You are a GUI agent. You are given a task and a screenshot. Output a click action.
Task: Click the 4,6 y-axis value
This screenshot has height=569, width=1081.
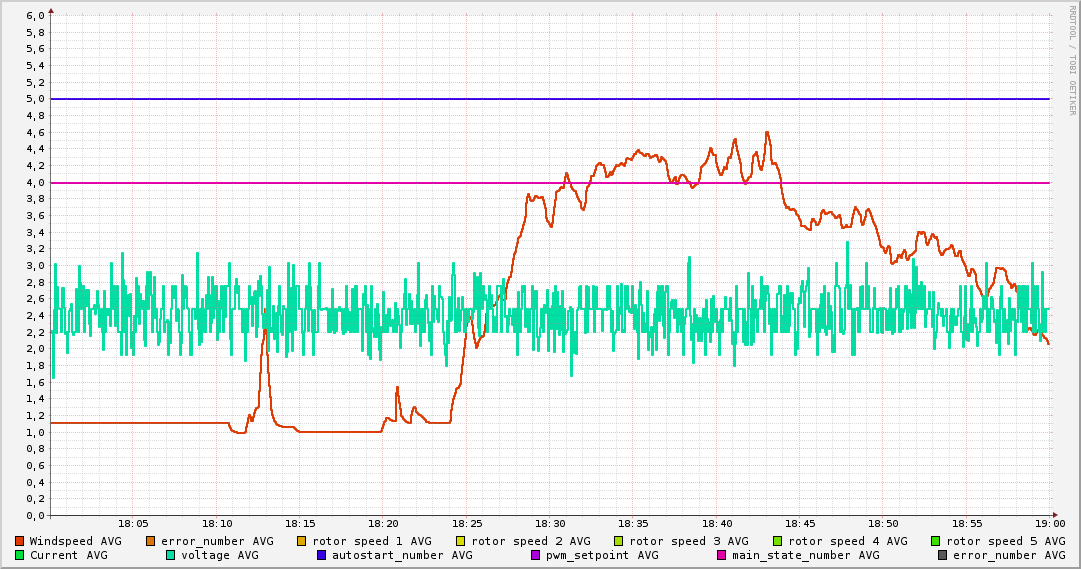point(36,132)
